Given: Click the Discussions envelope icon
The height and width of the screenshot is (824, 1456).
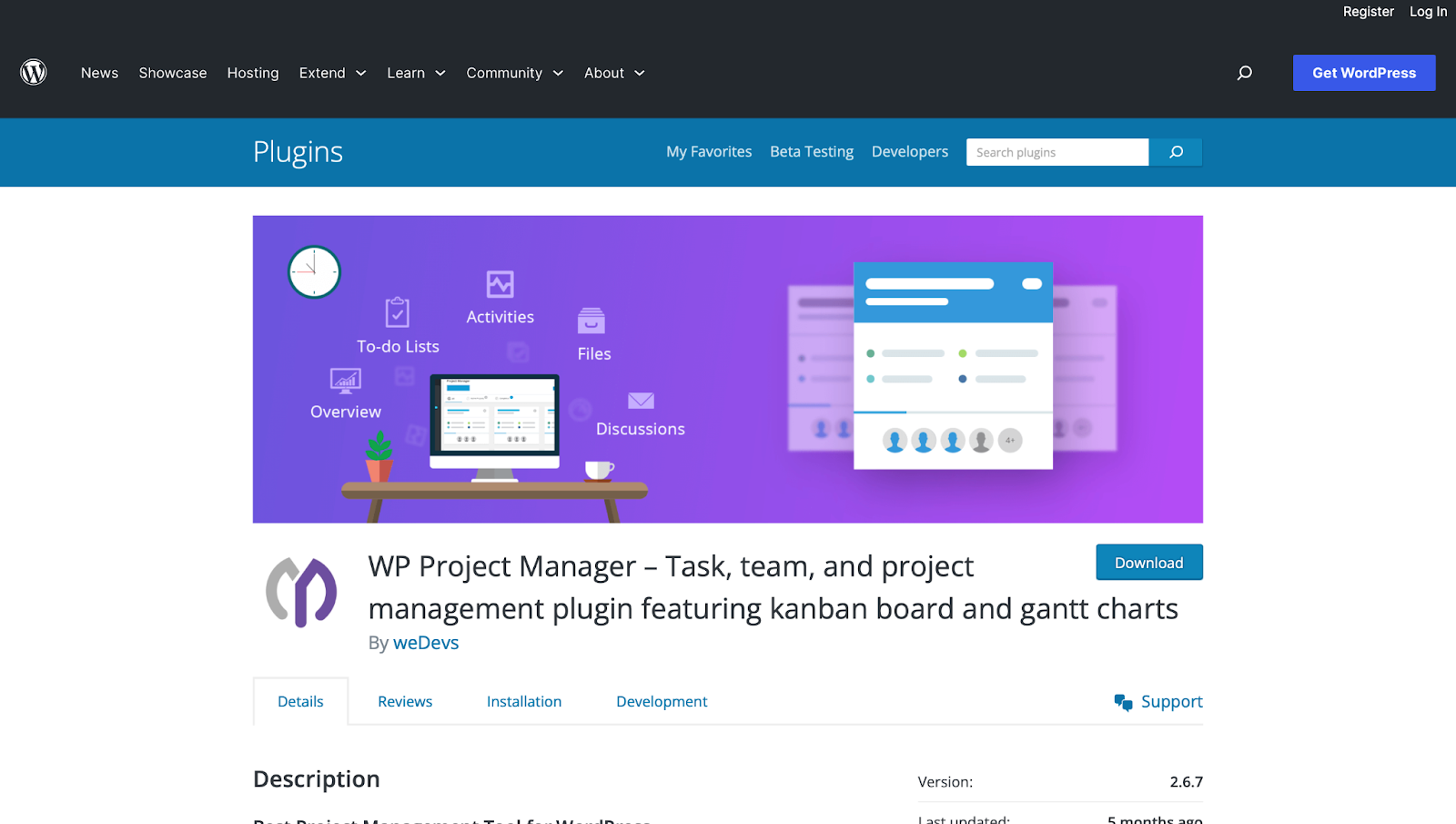Looking at the screenshot, I should [x=641, y=401].
